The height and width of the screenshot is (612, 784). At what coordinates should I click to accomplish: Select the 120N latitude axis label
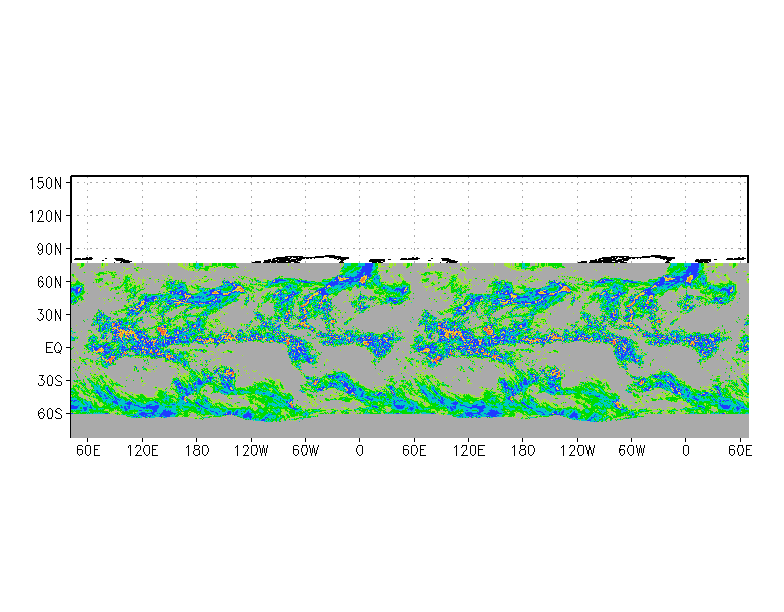(x=46, y=216)
